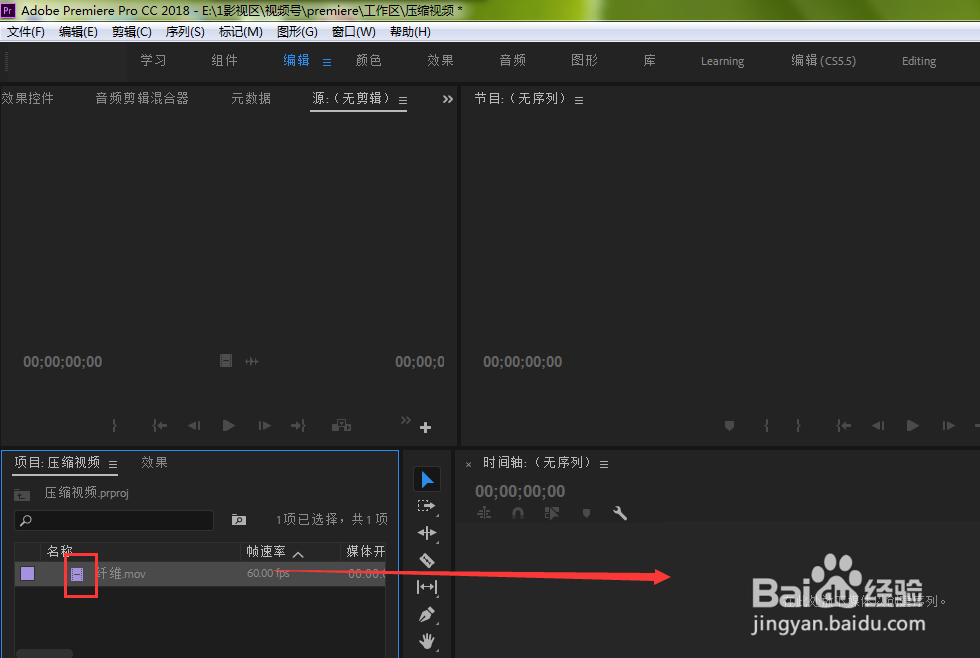Open the 元数据 panel tab
This screenshot has height=658, width=980.
point(251,98)
